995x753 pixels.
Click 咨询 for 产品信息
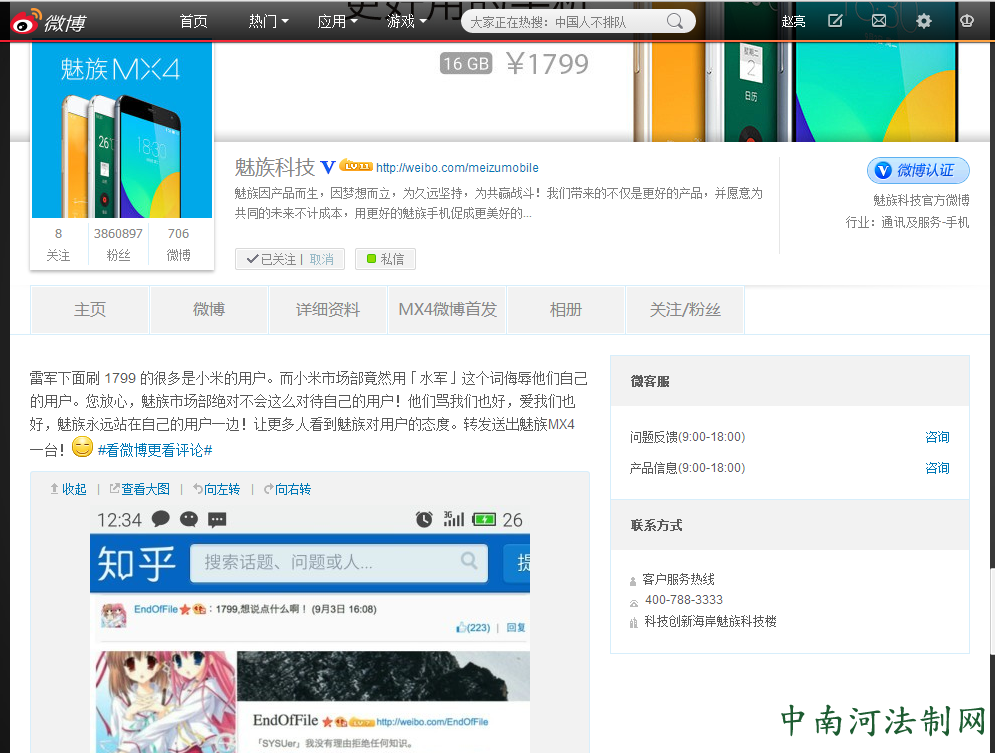(x=937, y=468)
